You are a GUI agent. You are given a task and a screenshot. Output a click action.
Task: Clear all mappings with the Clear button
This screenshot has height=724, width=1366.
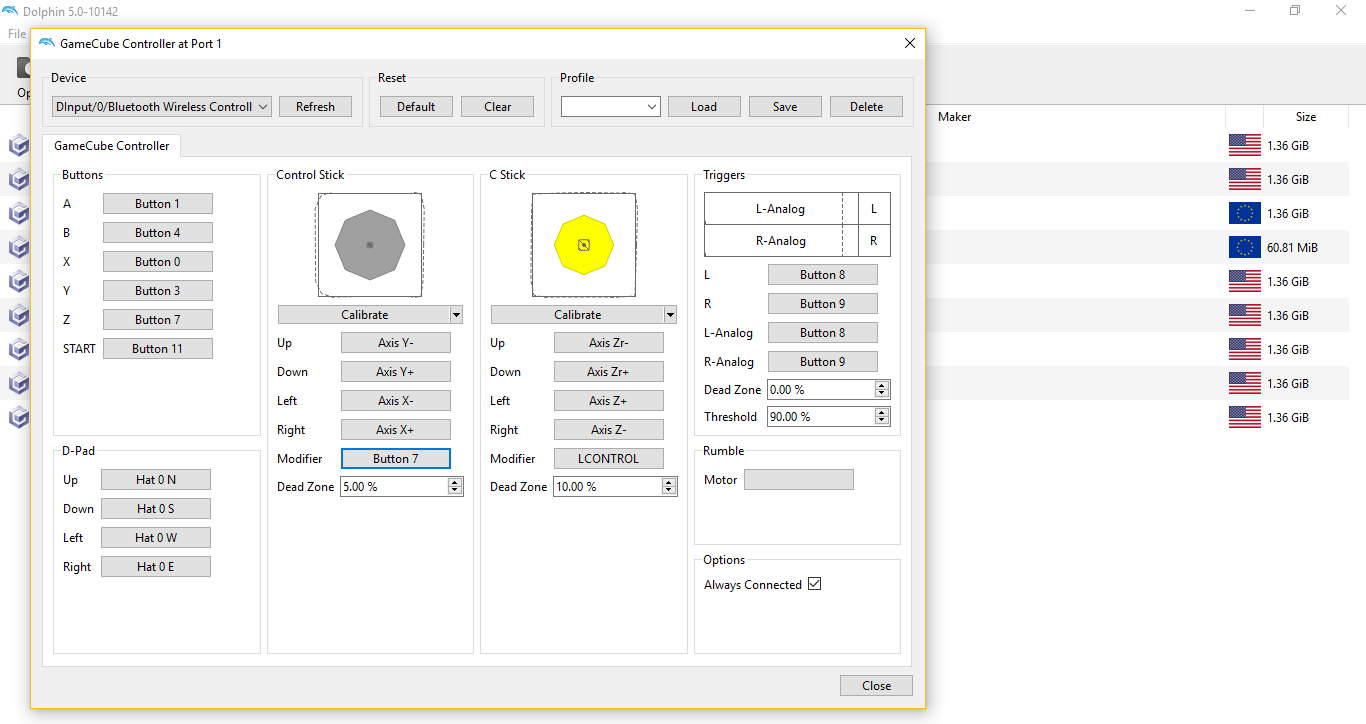(497, 106)
